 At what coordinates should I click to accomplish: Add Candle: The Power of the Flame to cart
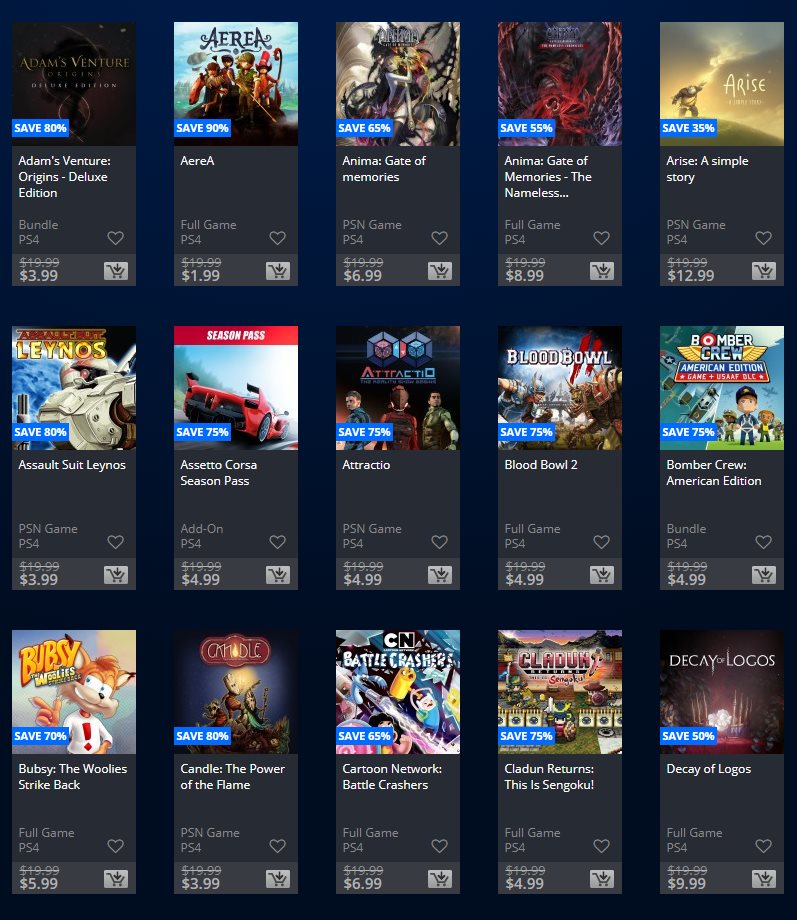click(278, 878)
